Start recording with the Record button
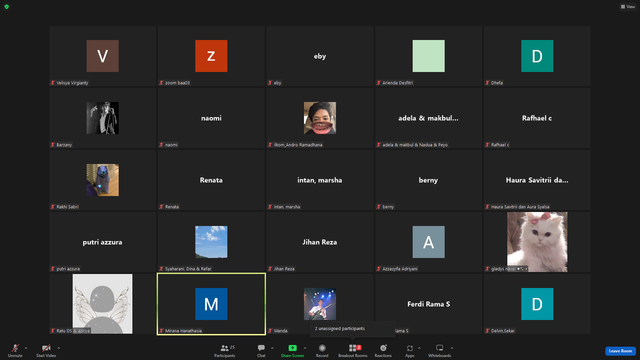Viewport: 640px width, 360px height. pyautogui.click(x=322, y=350)
